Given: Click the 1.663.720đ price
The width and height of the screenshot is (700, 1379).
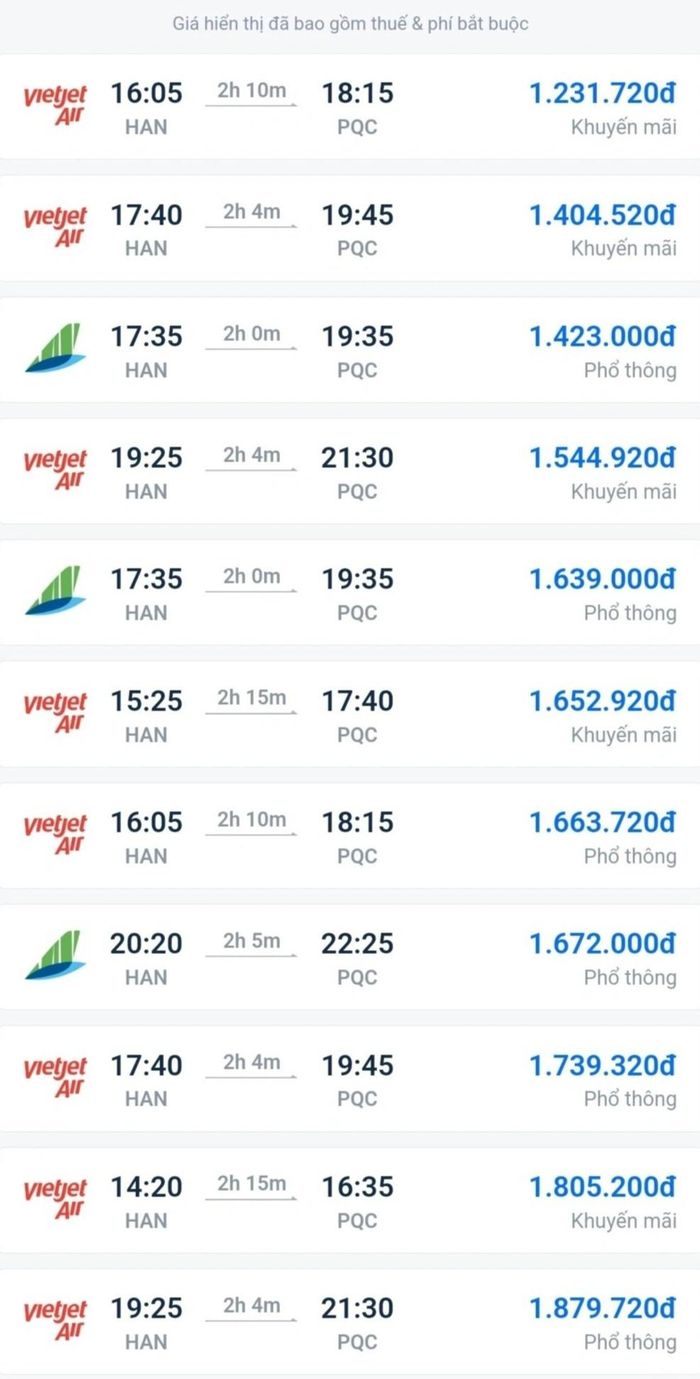Looking at the screenshot, I should 602,822.
